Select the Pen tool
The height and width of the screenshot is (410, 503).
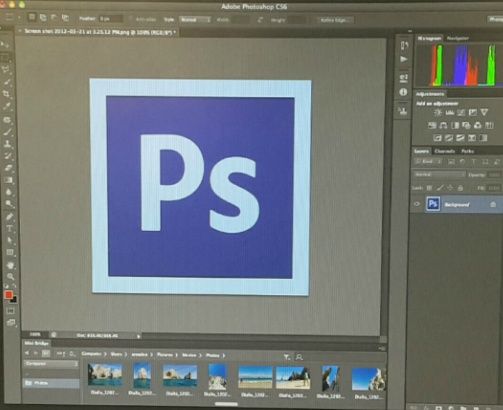click(x=9, y=217)
